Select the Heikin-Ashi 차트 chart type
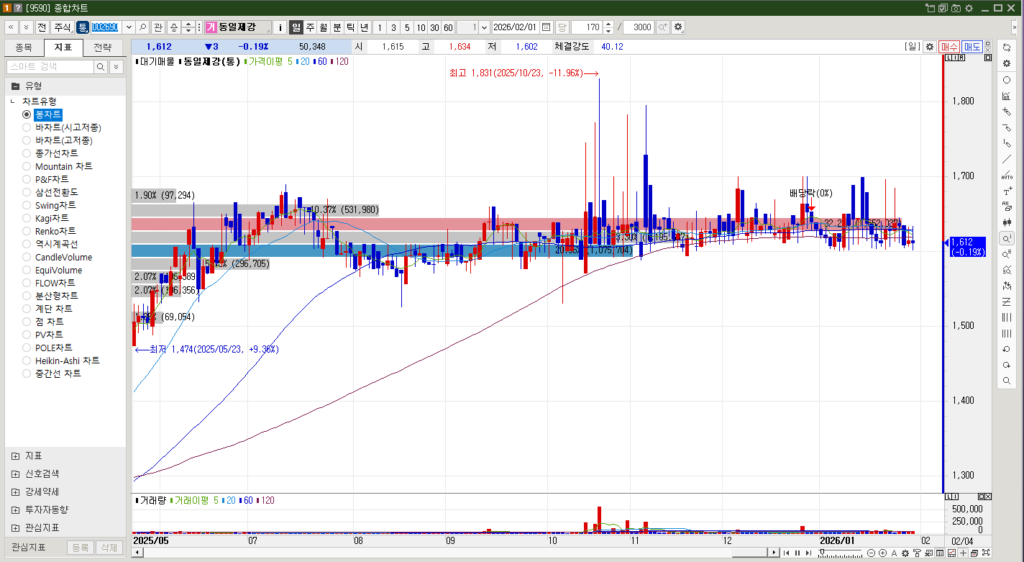 27,361
